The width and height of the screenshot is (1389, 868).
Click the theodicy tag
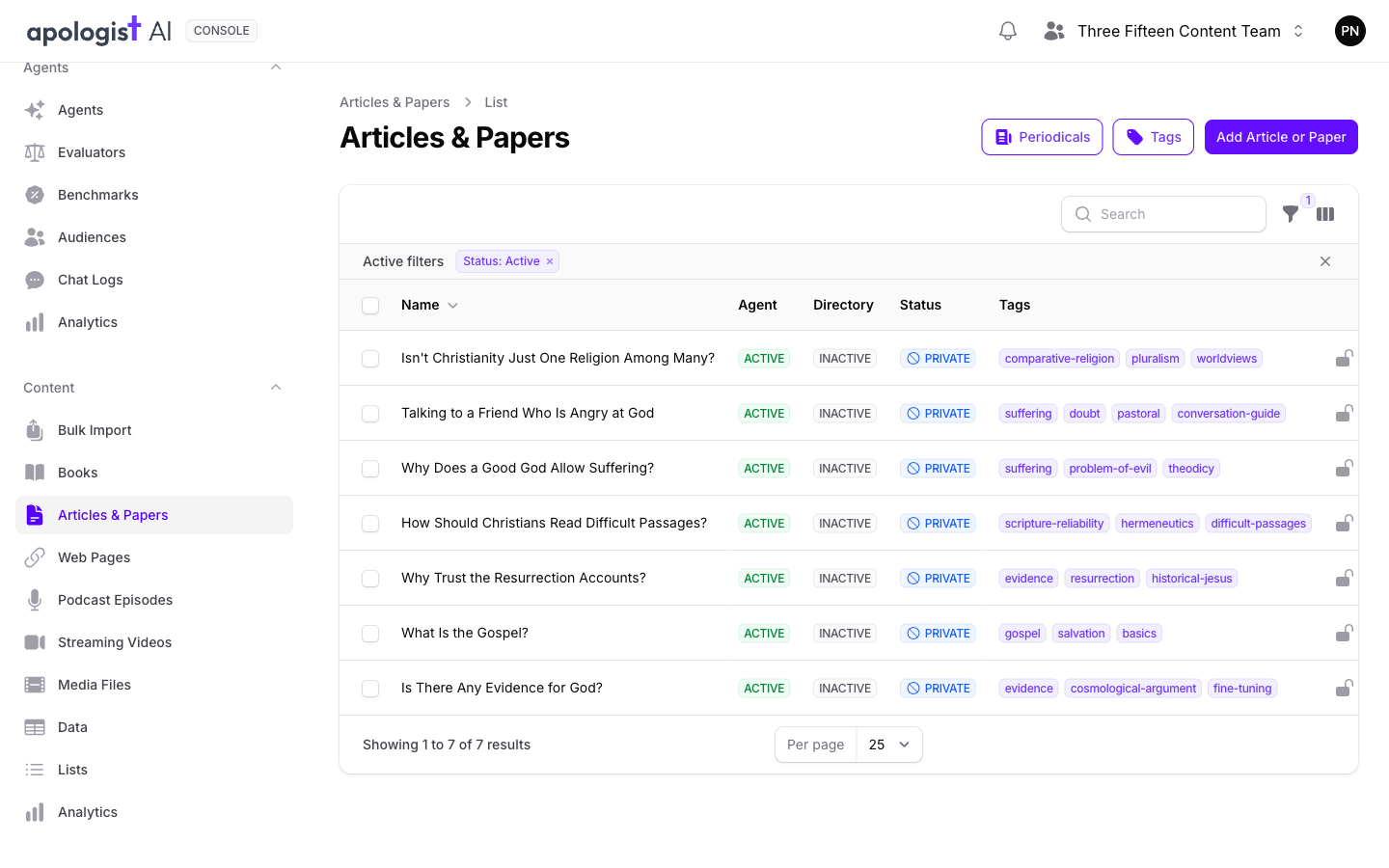click(1191, 469)
